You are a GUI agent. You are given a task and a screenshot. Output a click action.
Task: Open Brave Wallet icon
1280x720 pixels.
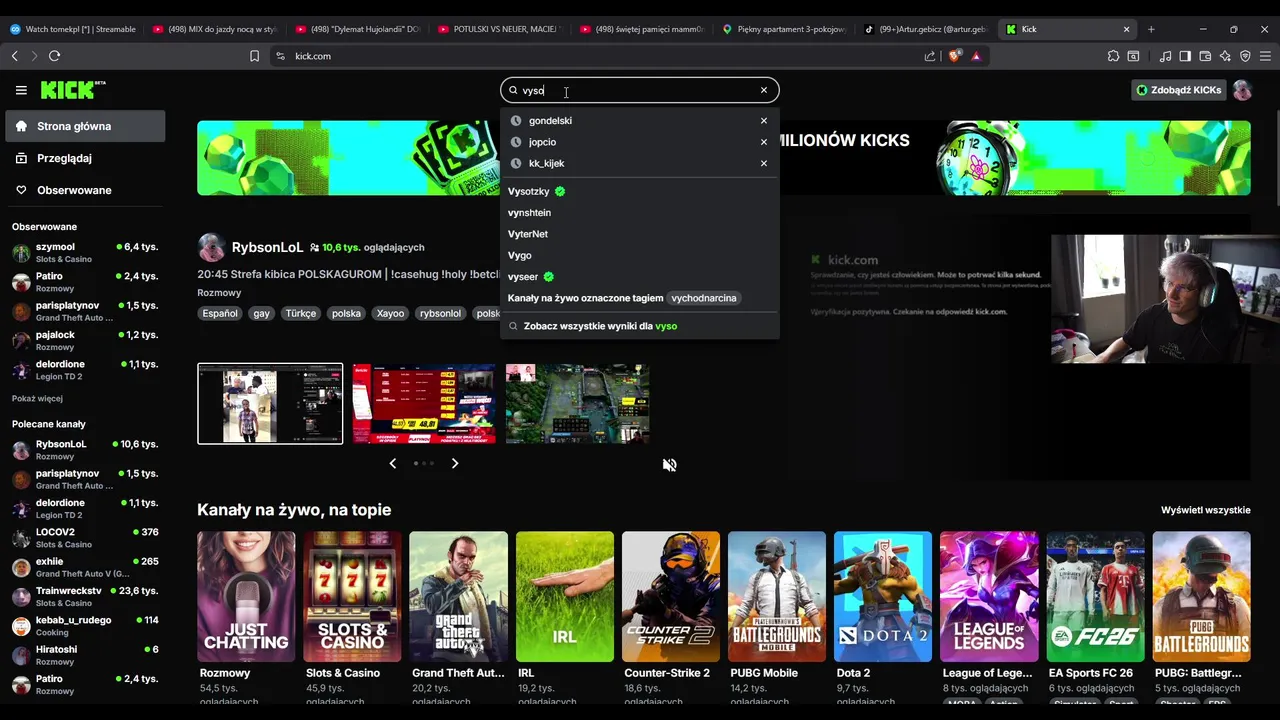1205,56
